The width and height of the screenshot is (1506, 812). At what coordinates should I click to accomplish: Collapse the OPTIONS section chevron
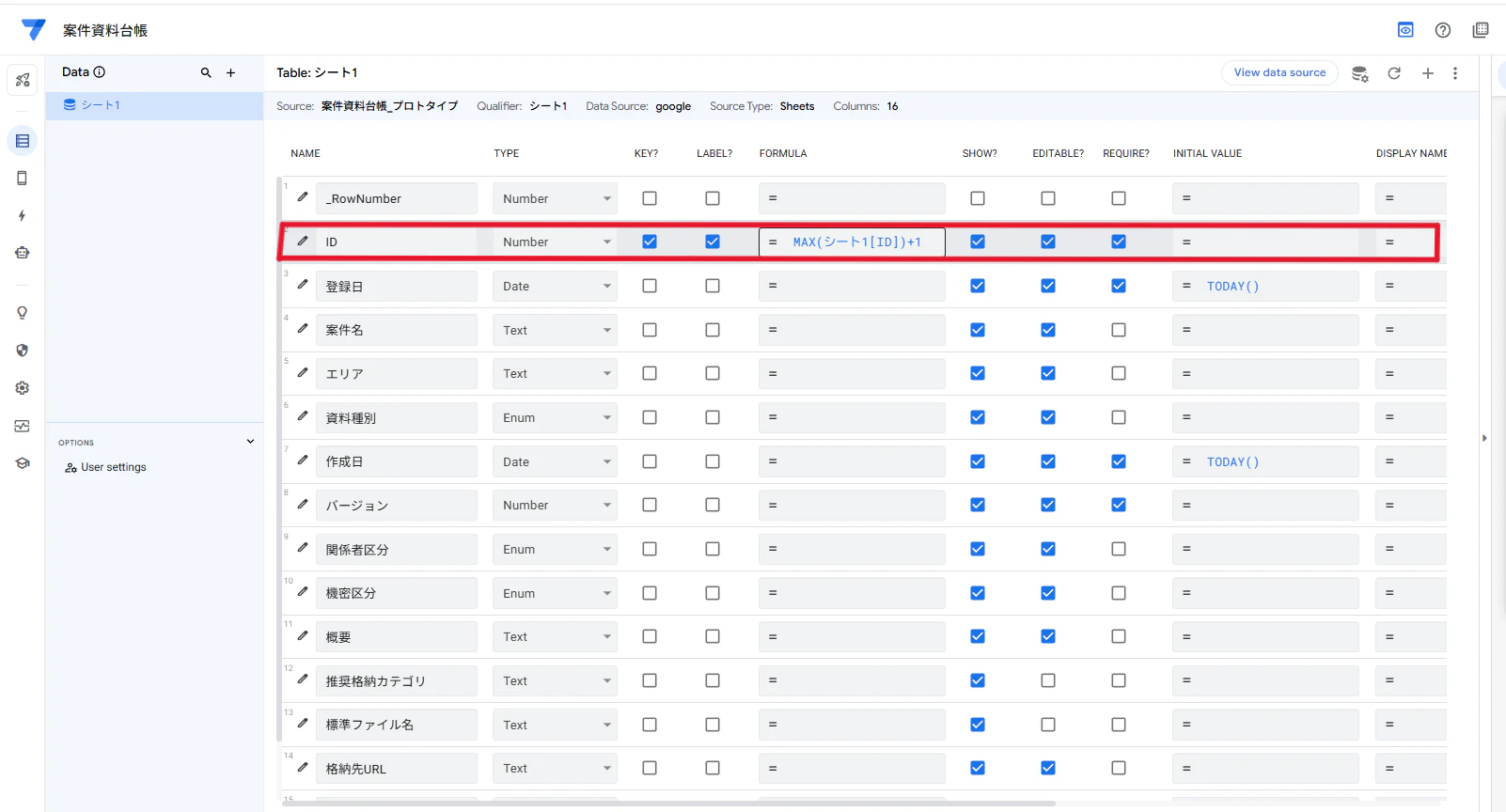250,442
